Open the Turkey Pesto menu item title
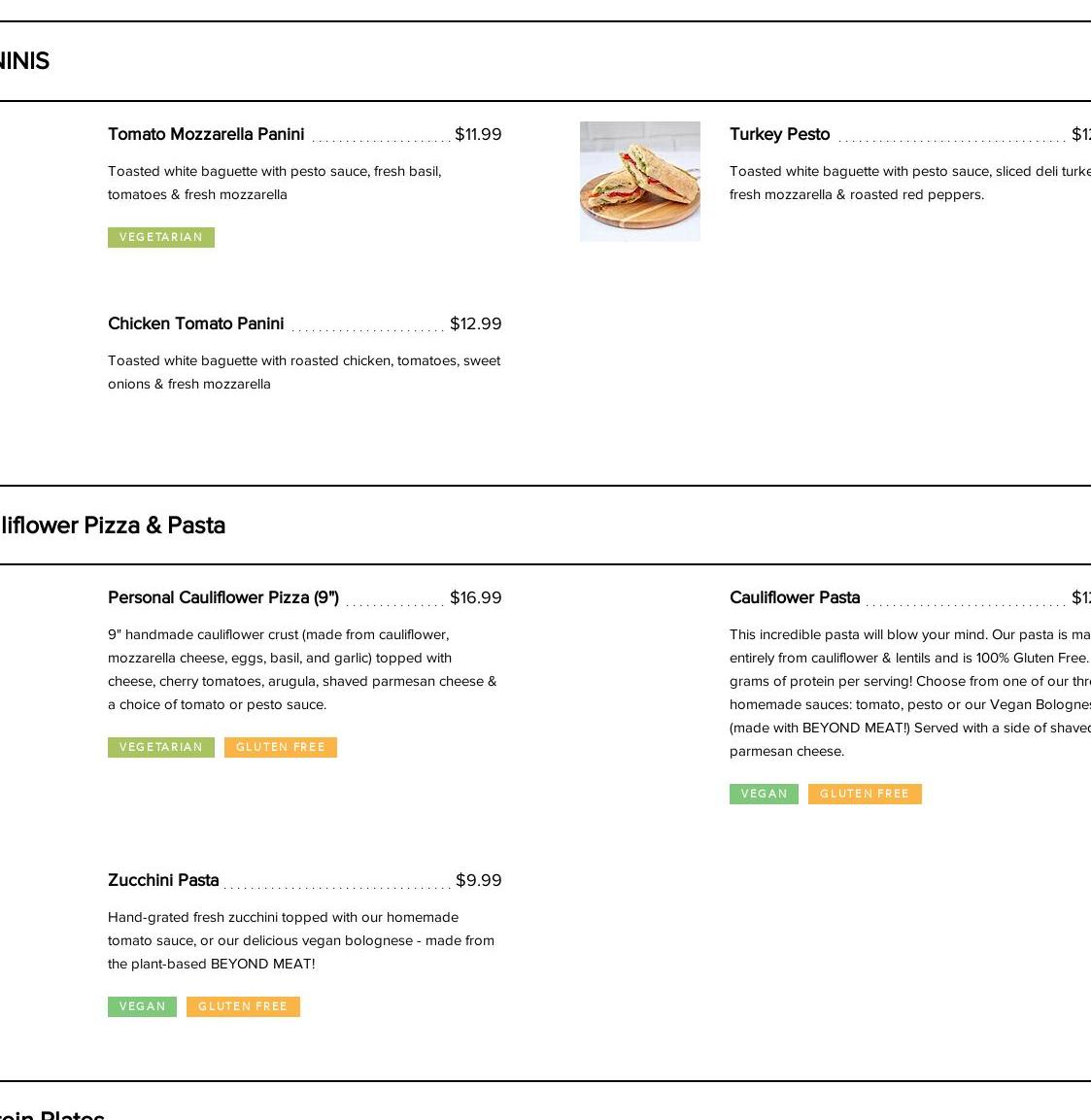 click(779, 134)
